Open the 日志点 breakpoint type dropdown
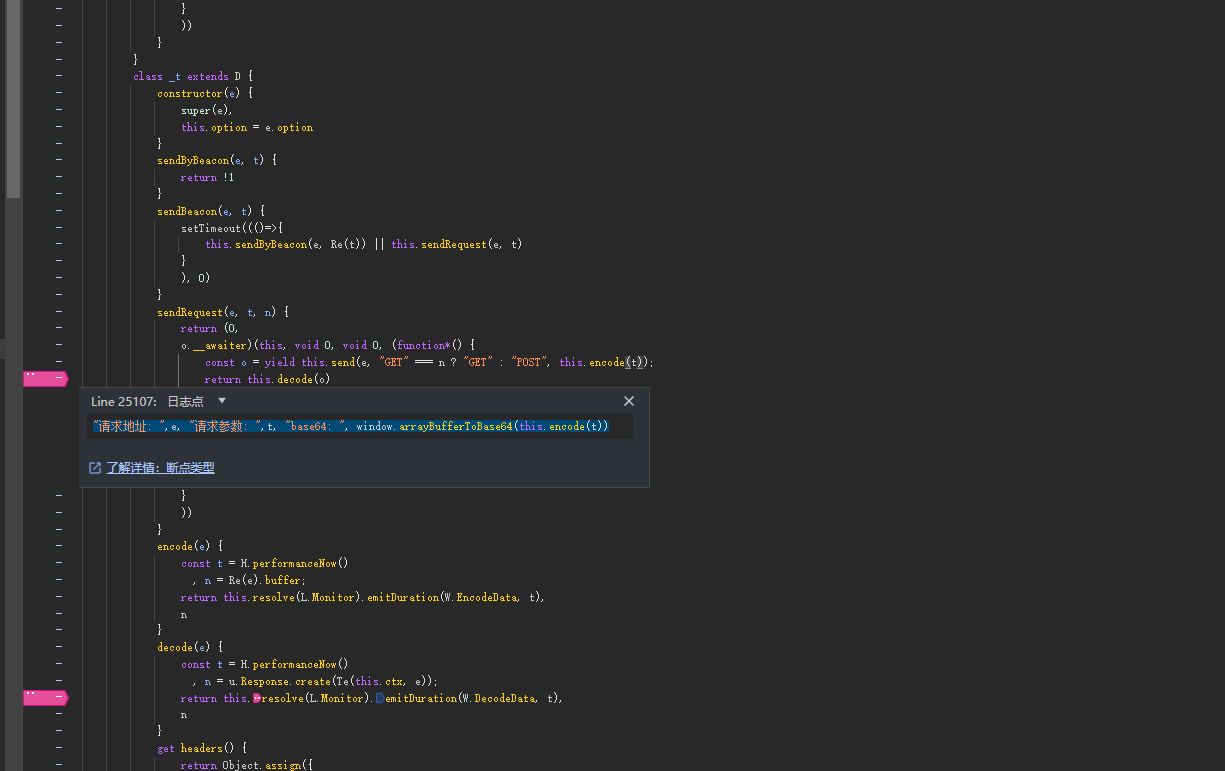This screenshot has height=771, width=1225. pos(196,401)
